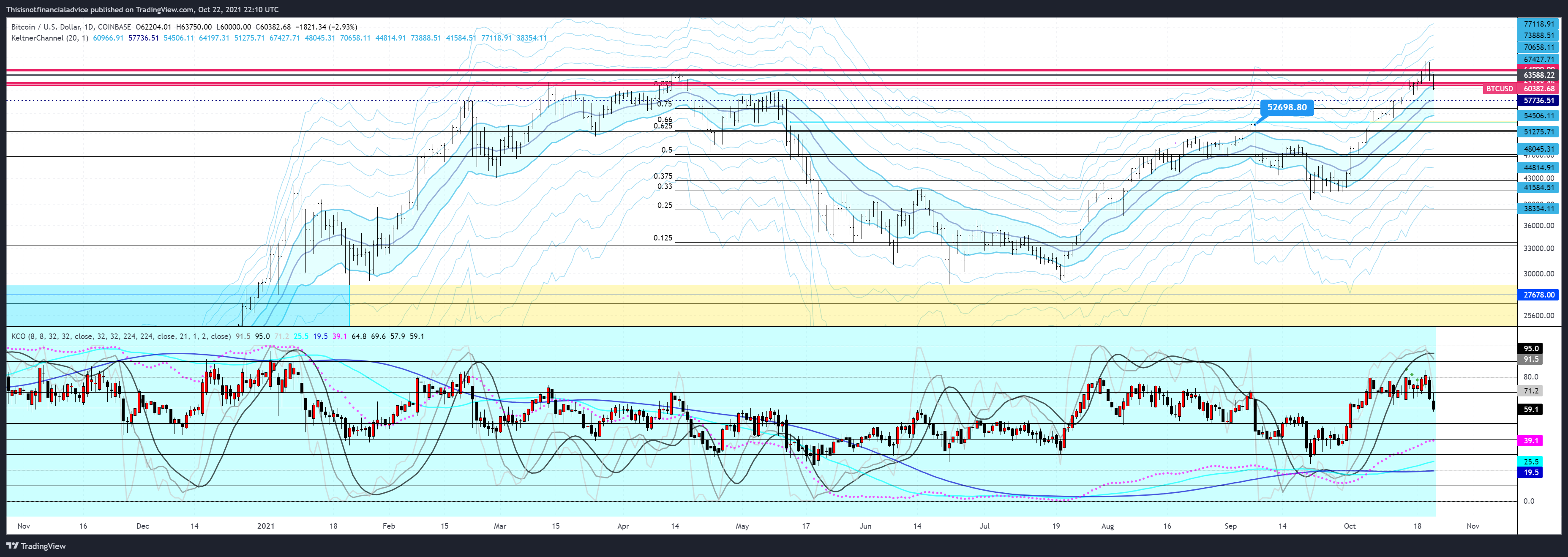Image resolution: width=1568 pixels, height=557 pixels.
Task: Click the Oct label on time axis
Action: pyautogui.click(x=1350, y=526)
